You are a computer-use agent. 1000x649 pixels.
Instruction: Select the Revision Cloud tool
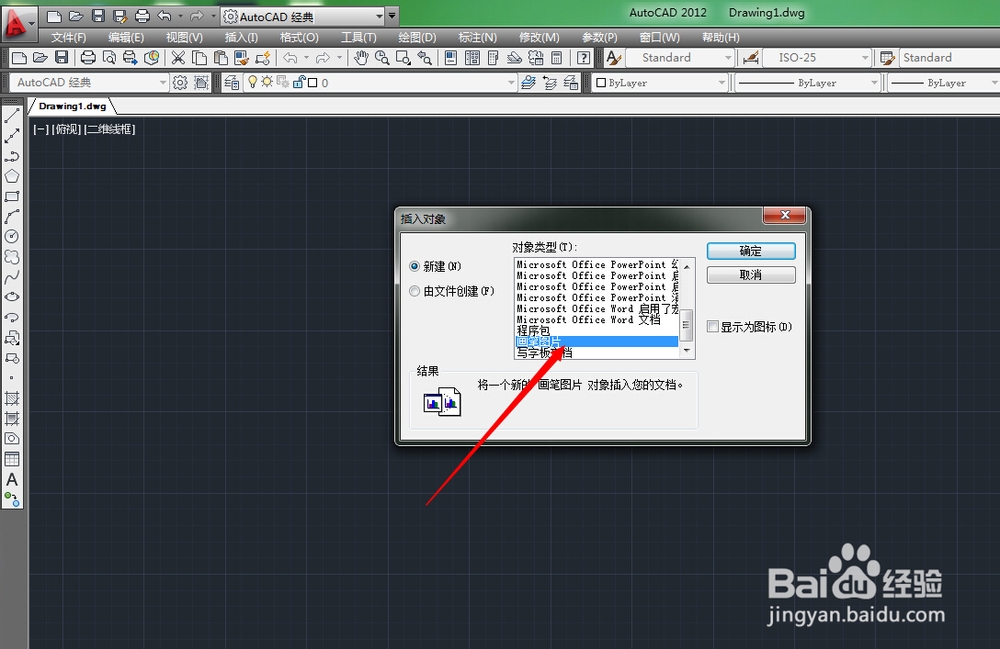11,256
